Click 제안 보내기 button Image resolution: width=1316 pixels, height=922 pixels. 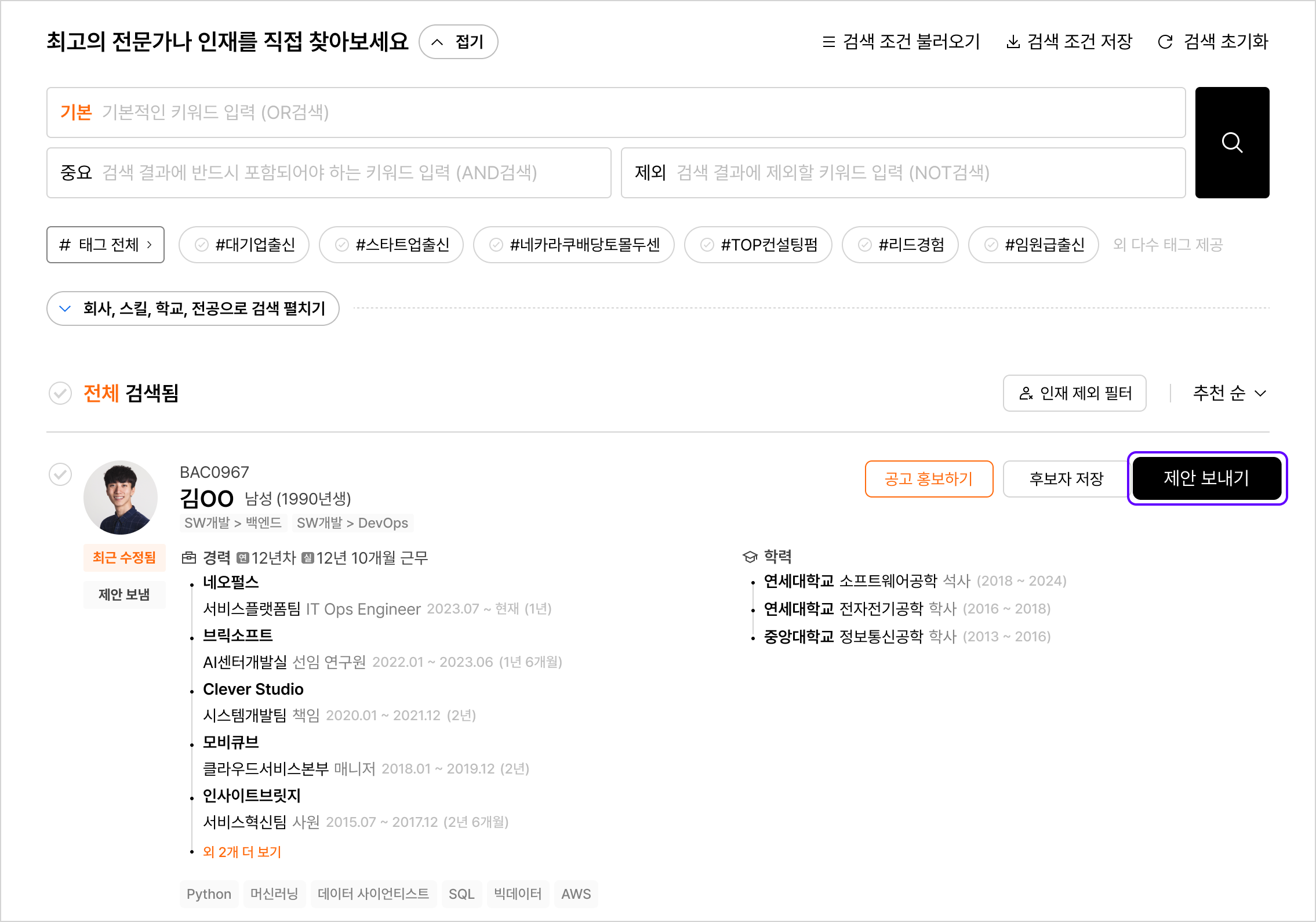[1206, 478]
